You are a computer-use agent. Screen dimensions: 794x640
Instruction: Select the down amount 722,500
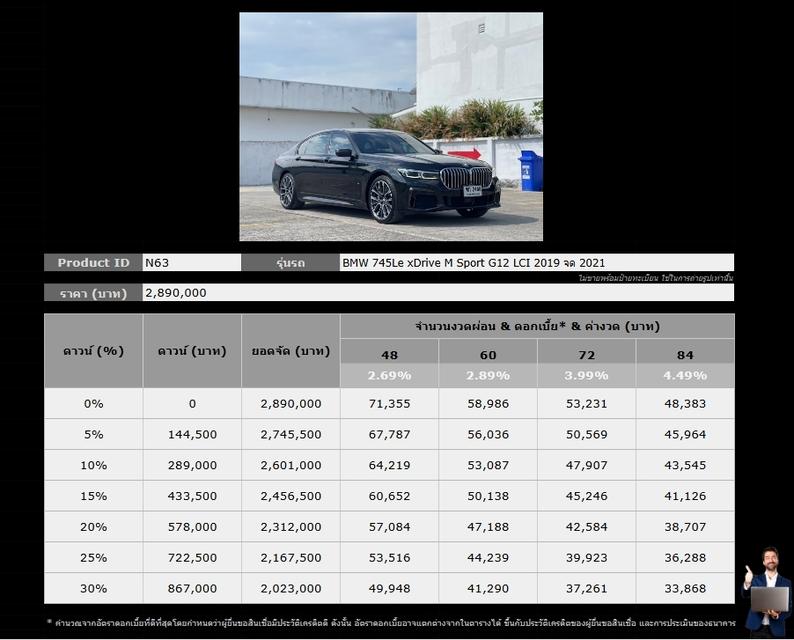pyautogui.click(x=192, y=558)
